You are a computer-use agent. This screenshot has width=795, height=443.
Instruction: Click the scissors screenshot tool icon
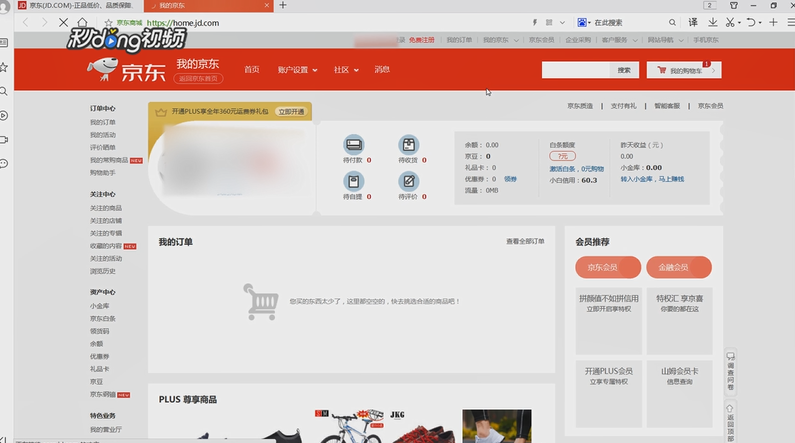click(730, 22)
